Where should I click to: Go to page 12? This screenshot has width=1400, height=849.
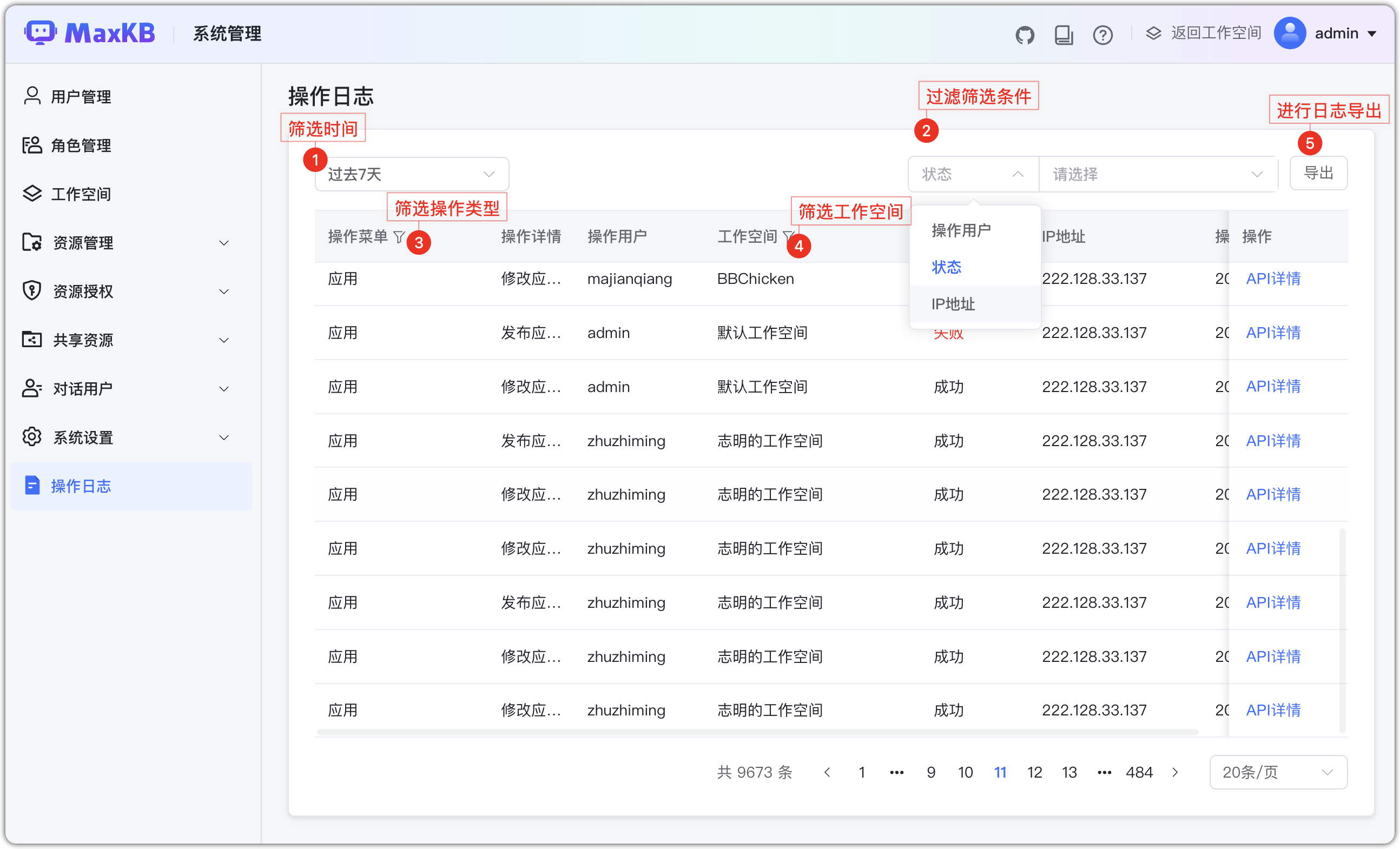1035,772
